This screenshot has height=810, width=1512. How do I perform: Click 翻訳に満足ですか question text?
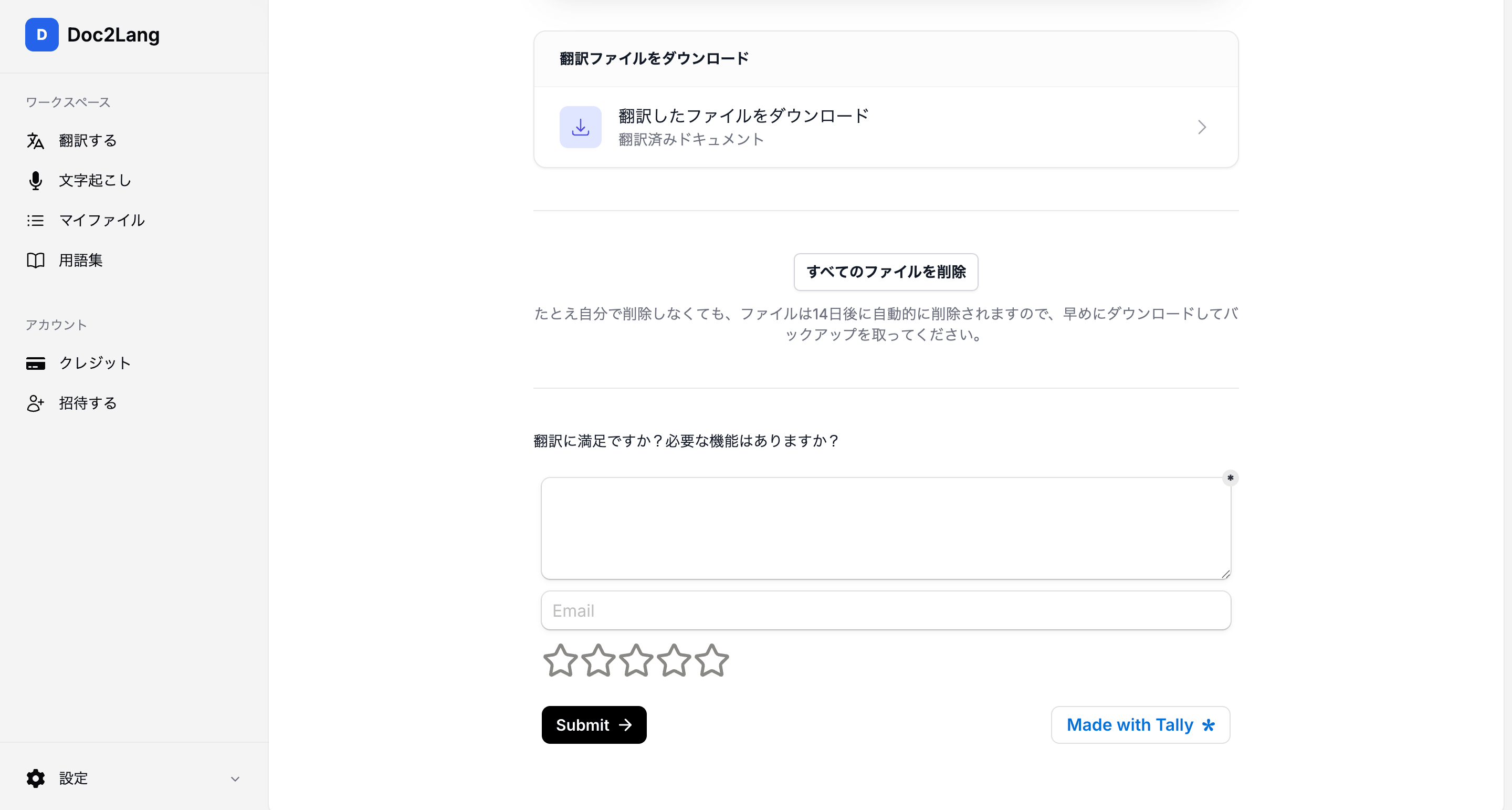point(686,441)
